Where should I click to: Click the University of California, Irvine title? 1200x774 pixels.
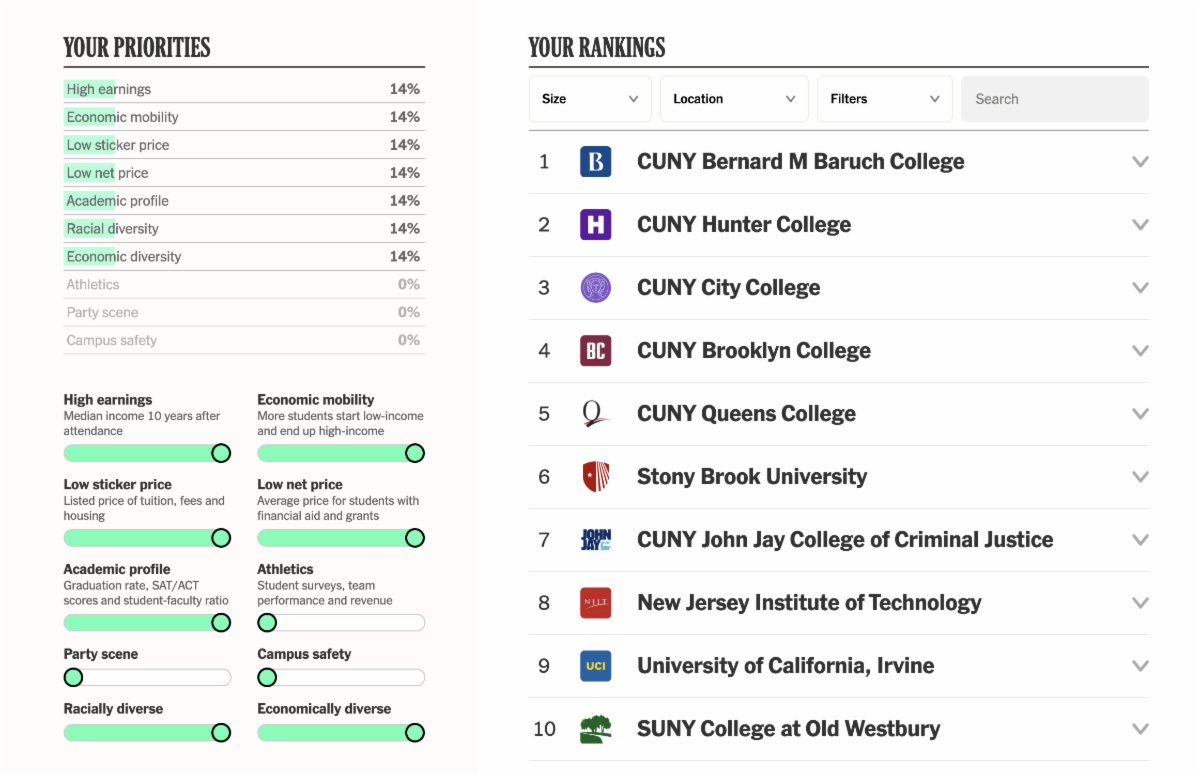pos(785,666)
